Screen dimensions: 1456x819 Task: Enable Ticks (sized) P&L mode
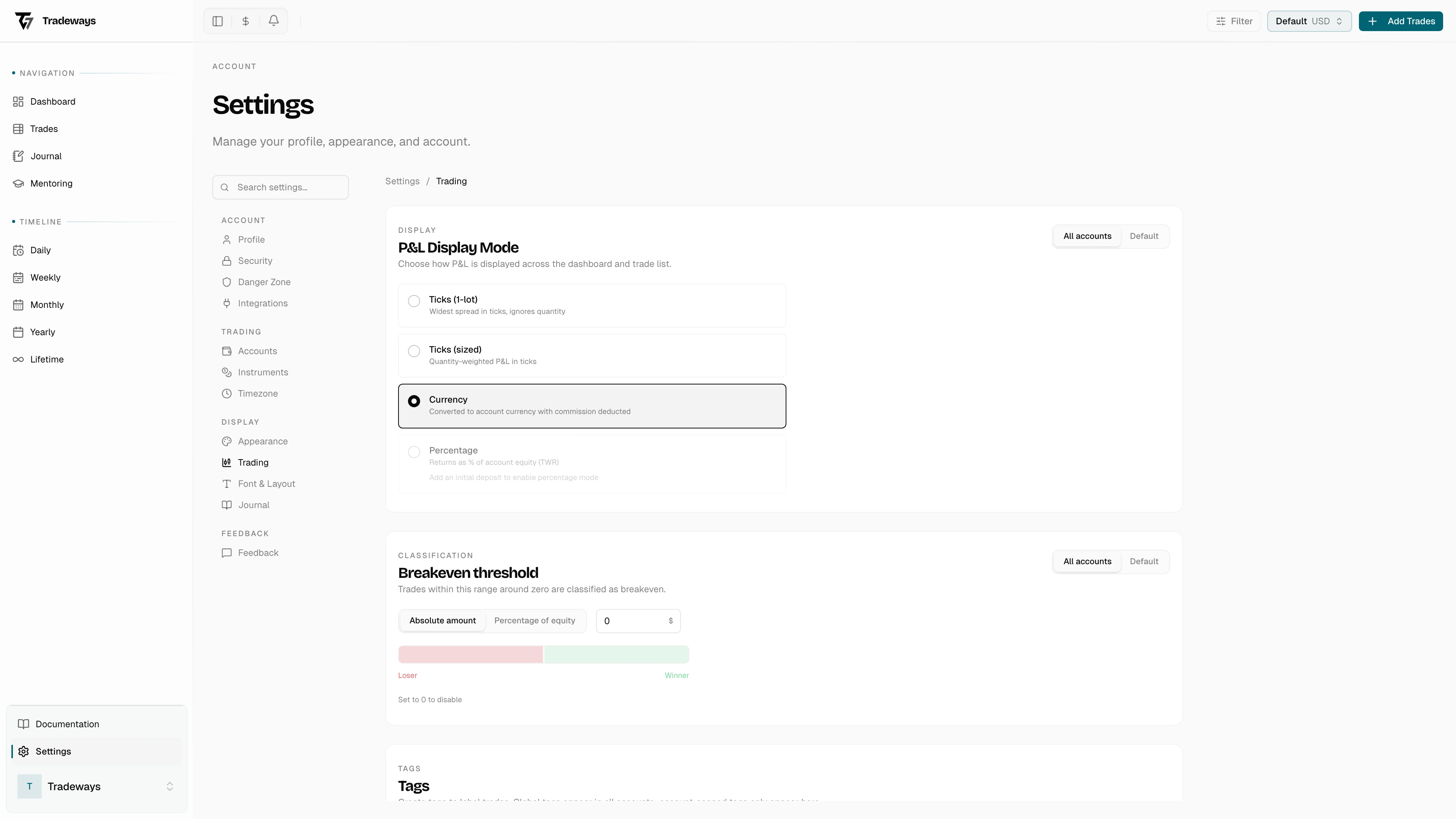pyautogui.click(x=414, y=351)
